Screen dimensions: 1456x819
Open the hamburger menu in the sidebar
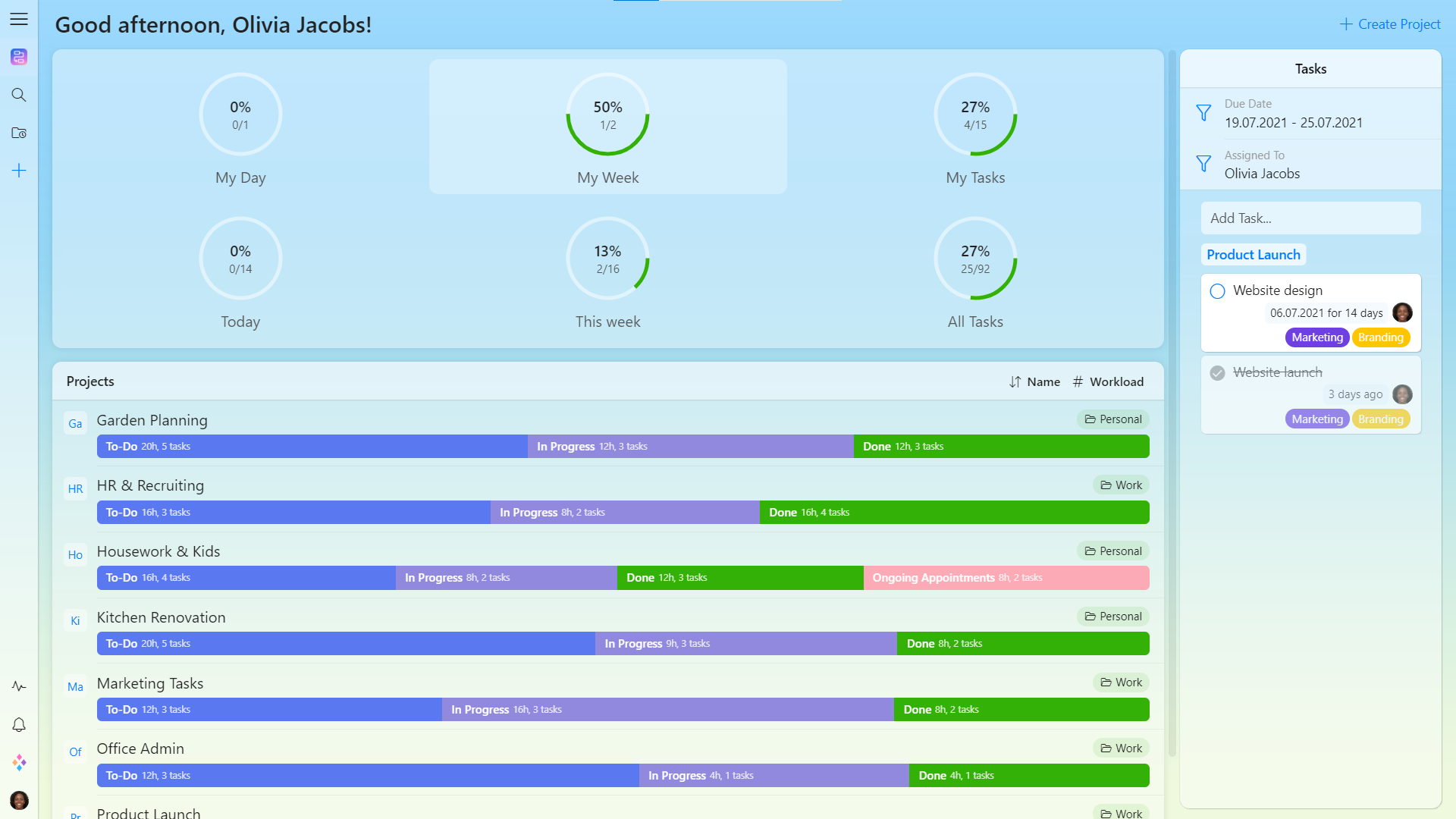pos(19,20)
